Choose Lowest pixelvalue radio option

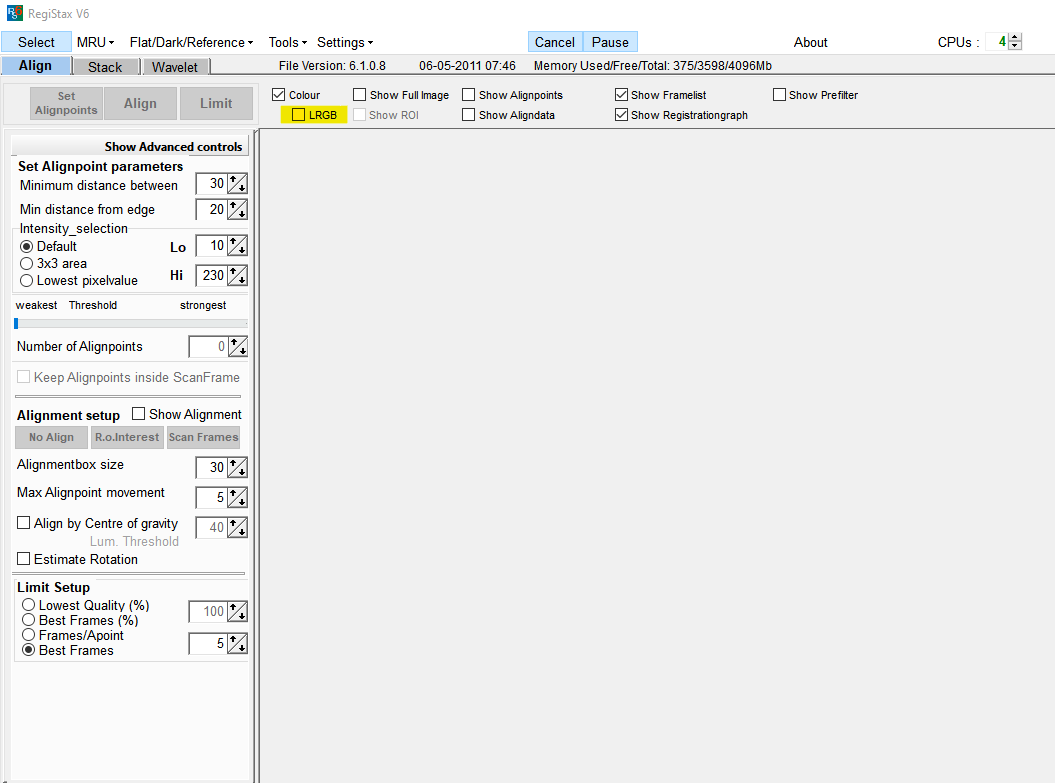26,281
